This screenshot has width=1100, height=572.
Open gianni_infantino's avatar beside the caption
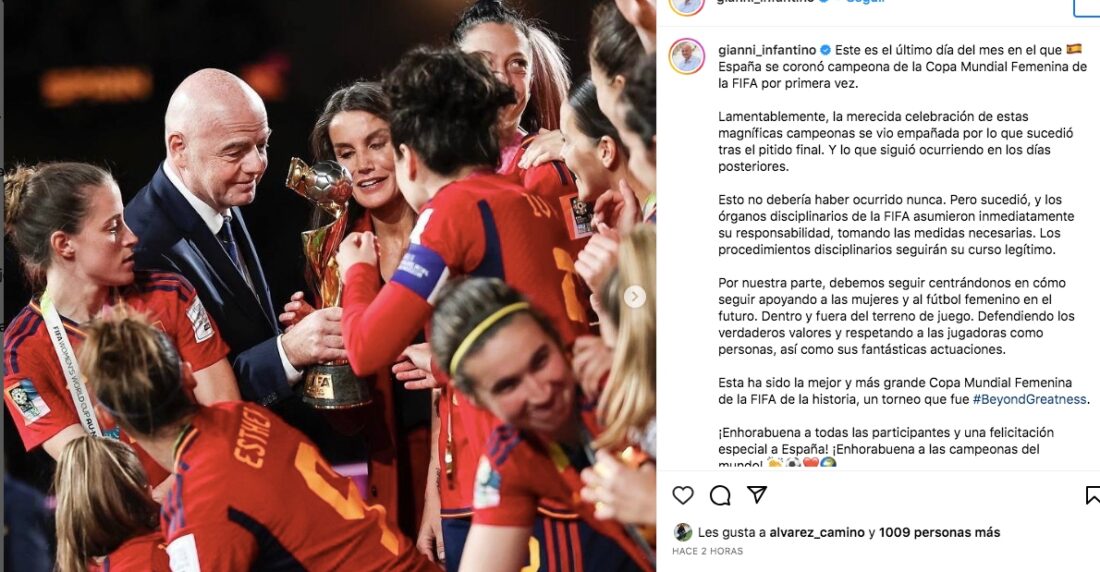tap(687, 56)
